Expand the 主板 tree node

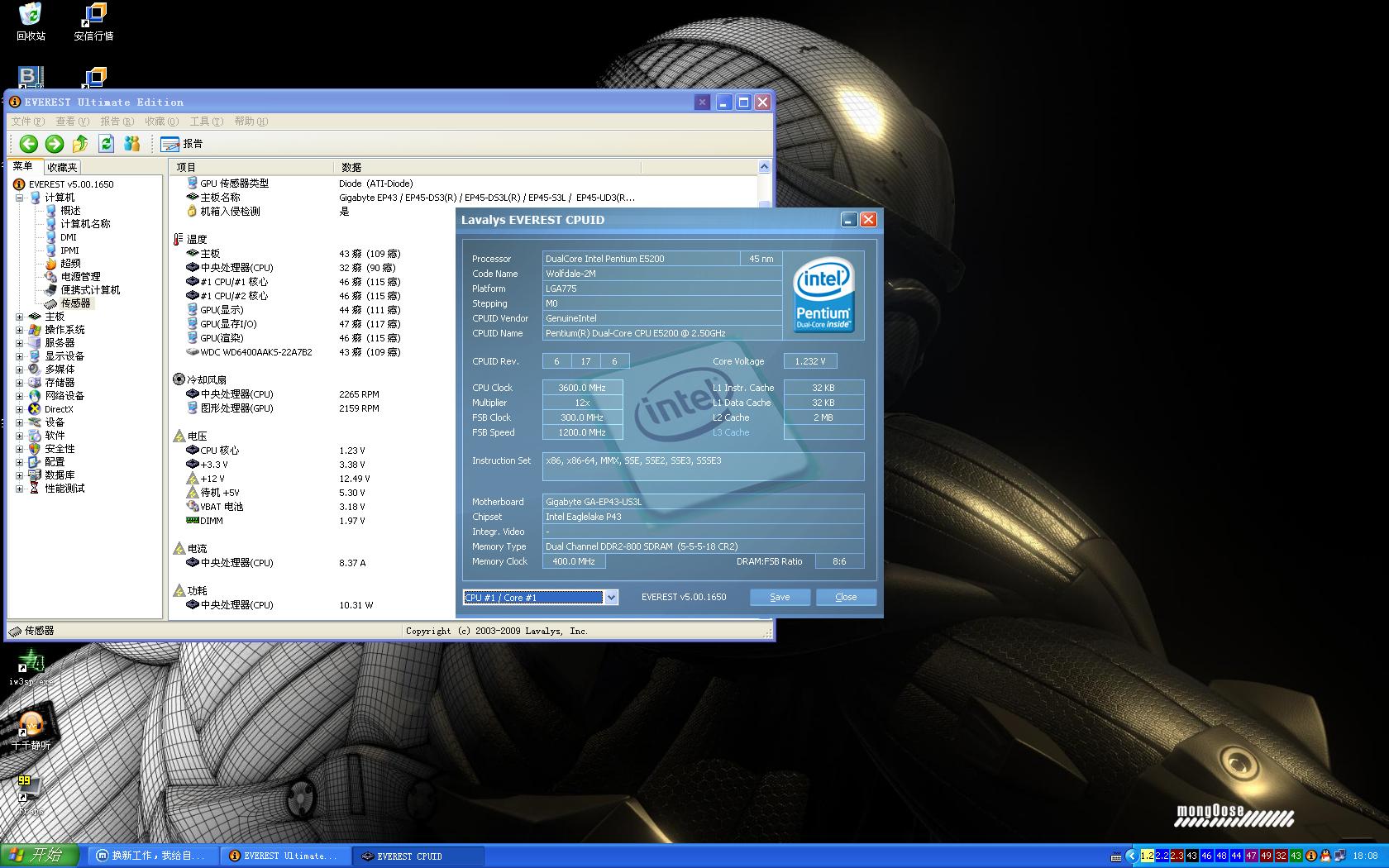[19, 317]
